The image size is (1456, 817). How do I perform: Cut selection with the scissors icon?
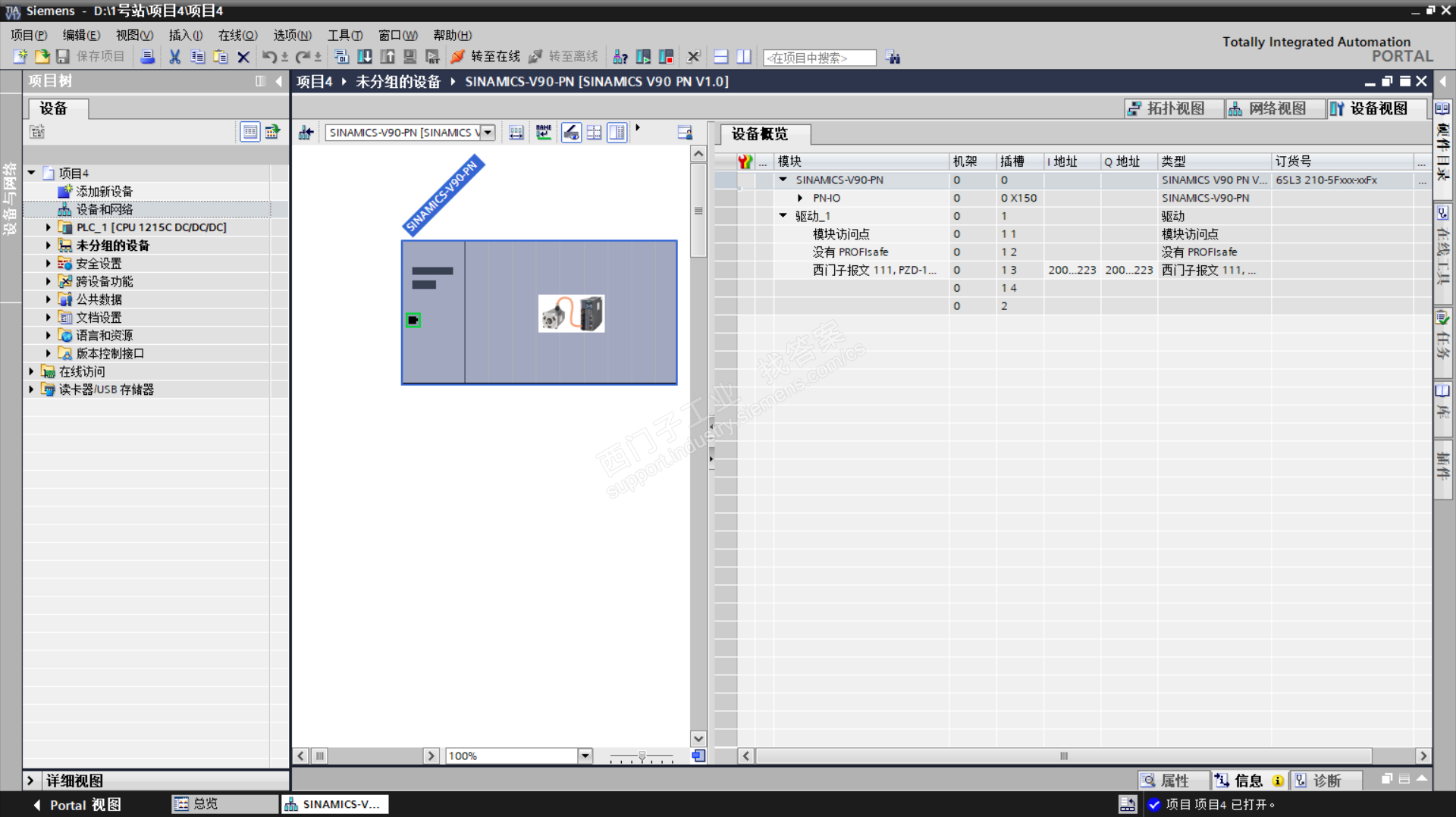click(175, 57)
